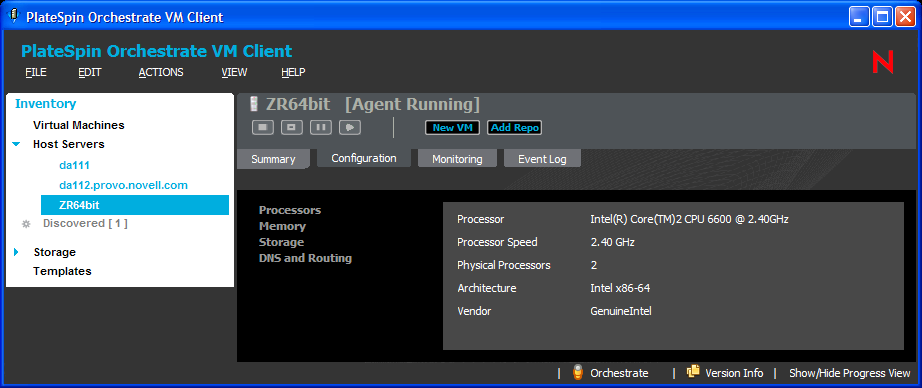Click the Physical Processors value 2
This screenshot has height=388, width=922.
pos(594,265)
